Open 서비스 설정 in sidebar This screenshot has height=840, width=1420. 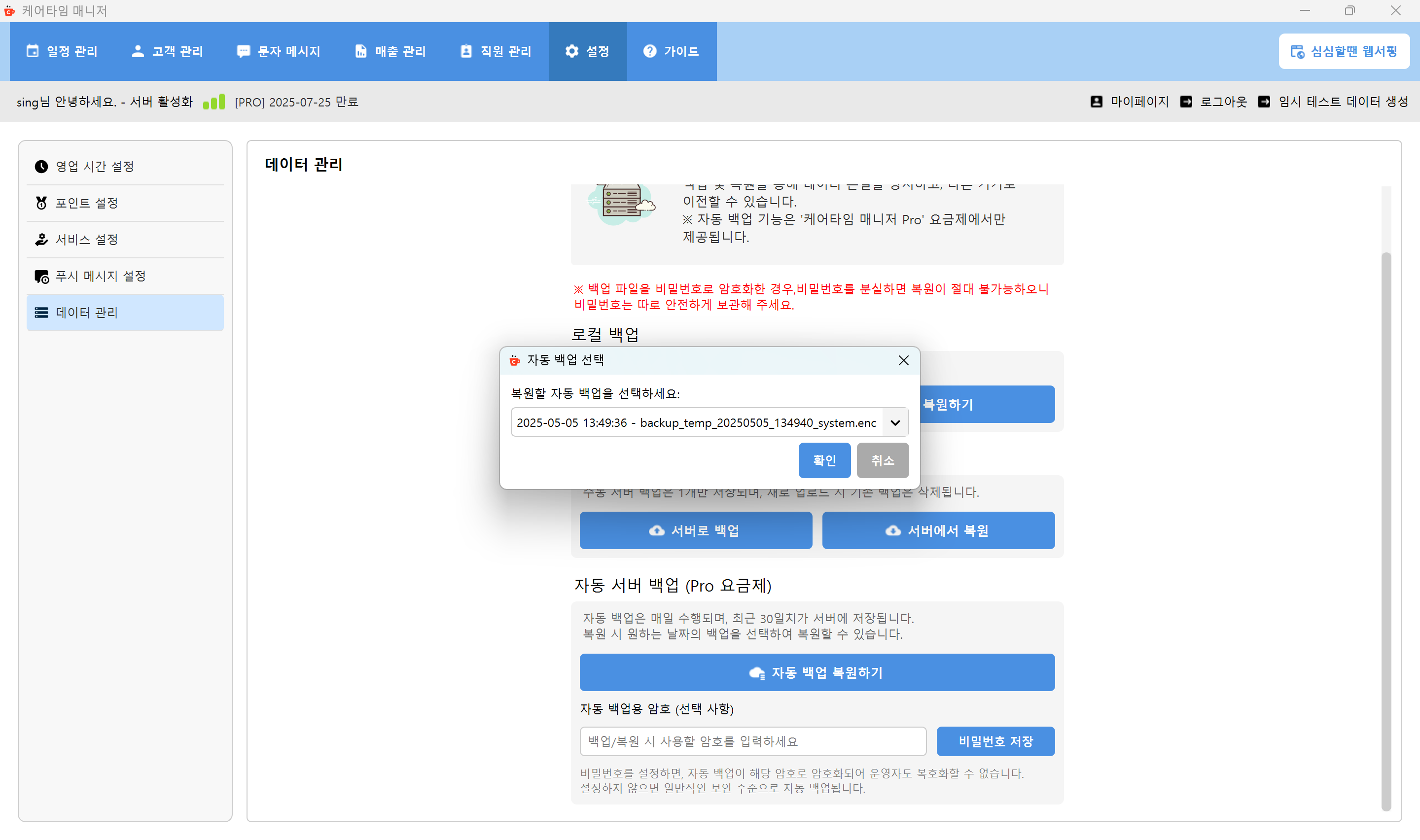(125, 240)
